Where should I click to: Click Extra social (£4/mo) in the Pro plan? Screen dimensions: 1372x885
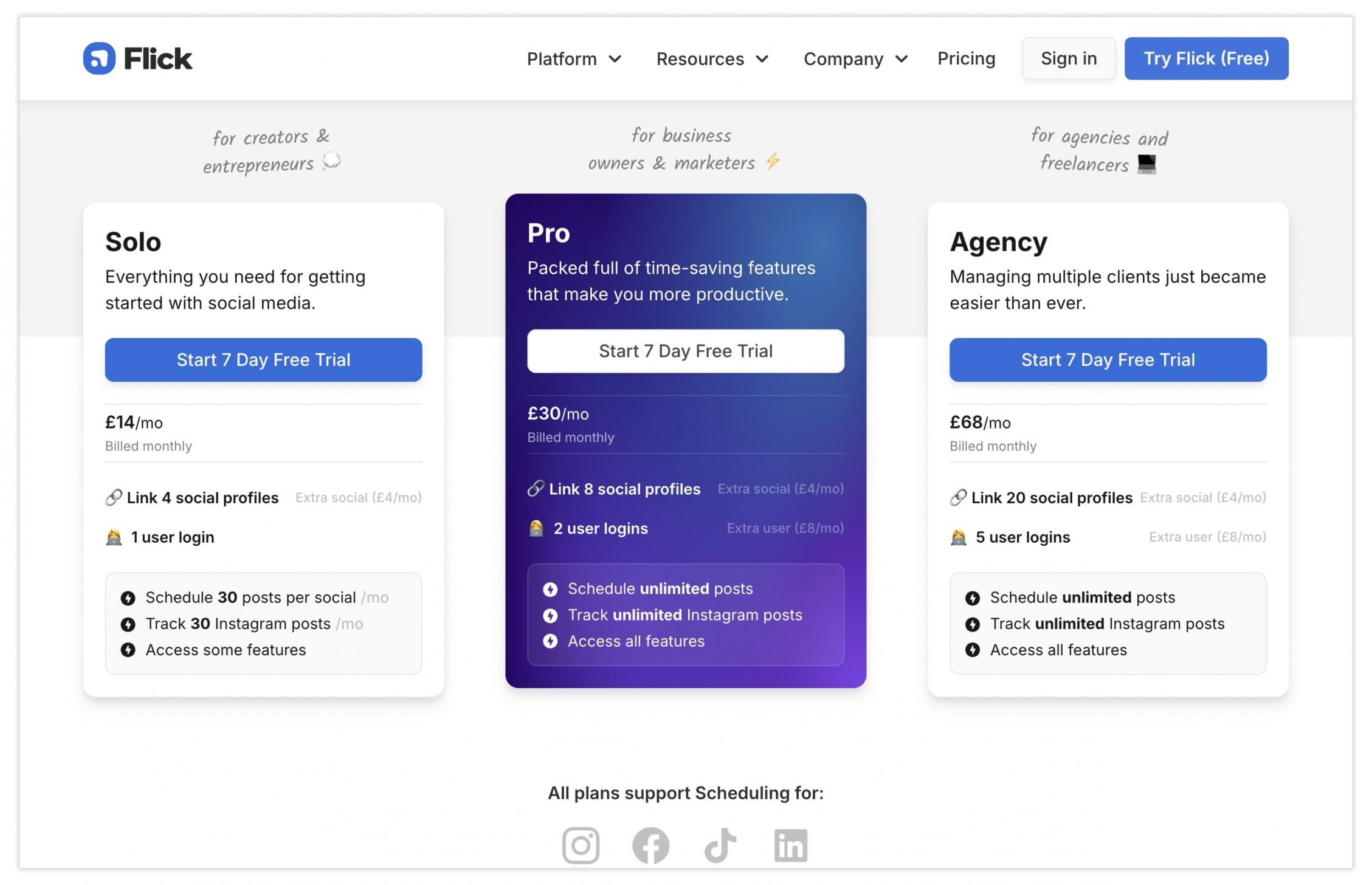(781, 489)
